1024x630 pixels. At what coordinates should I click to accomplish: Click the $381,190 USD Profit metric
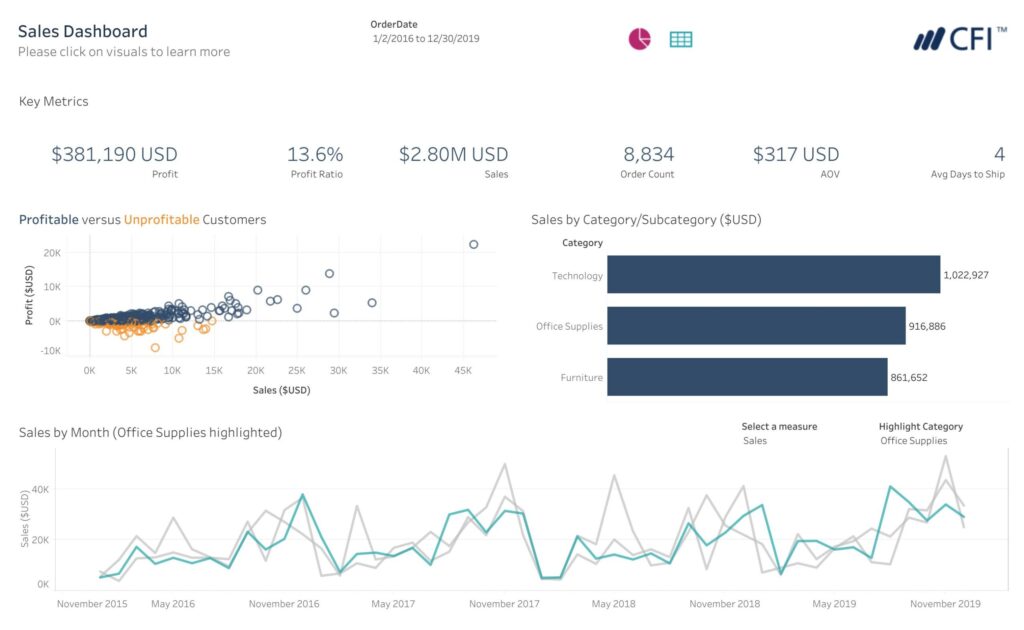(x=115, y=154)
